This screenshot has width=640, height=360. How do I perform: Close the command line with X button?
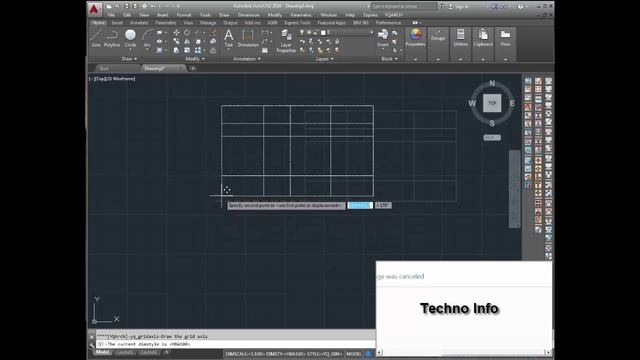click(x=92, y=337)
